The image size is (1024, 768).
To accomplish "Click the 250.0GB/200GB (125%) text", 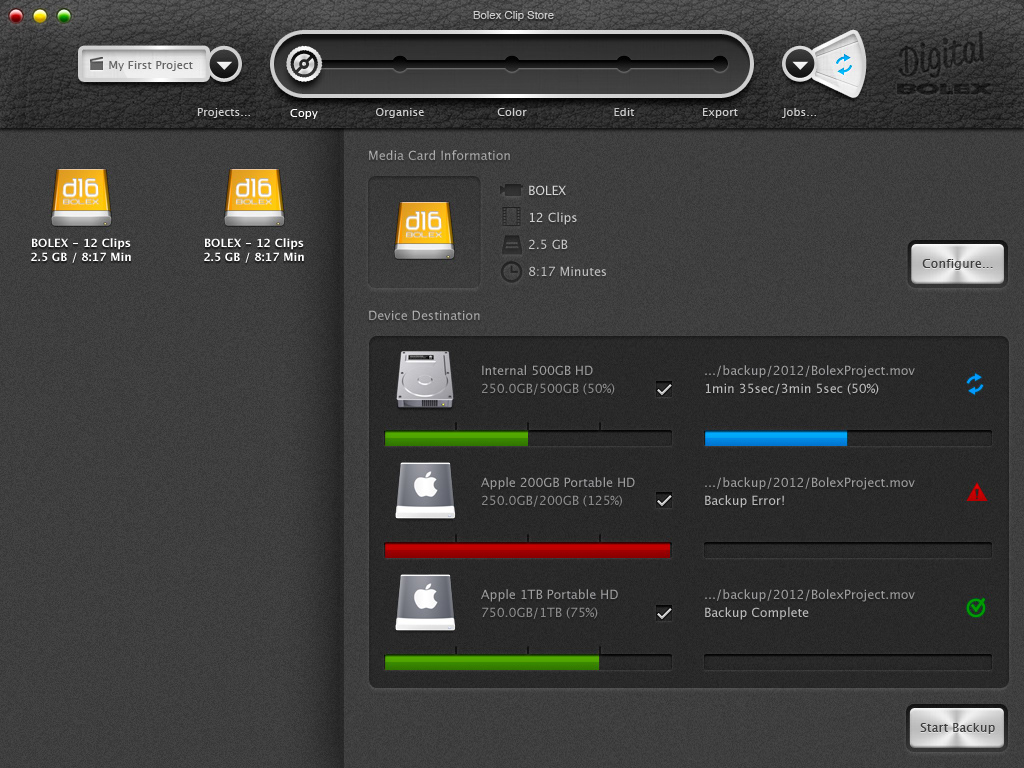I will [551, 501].
